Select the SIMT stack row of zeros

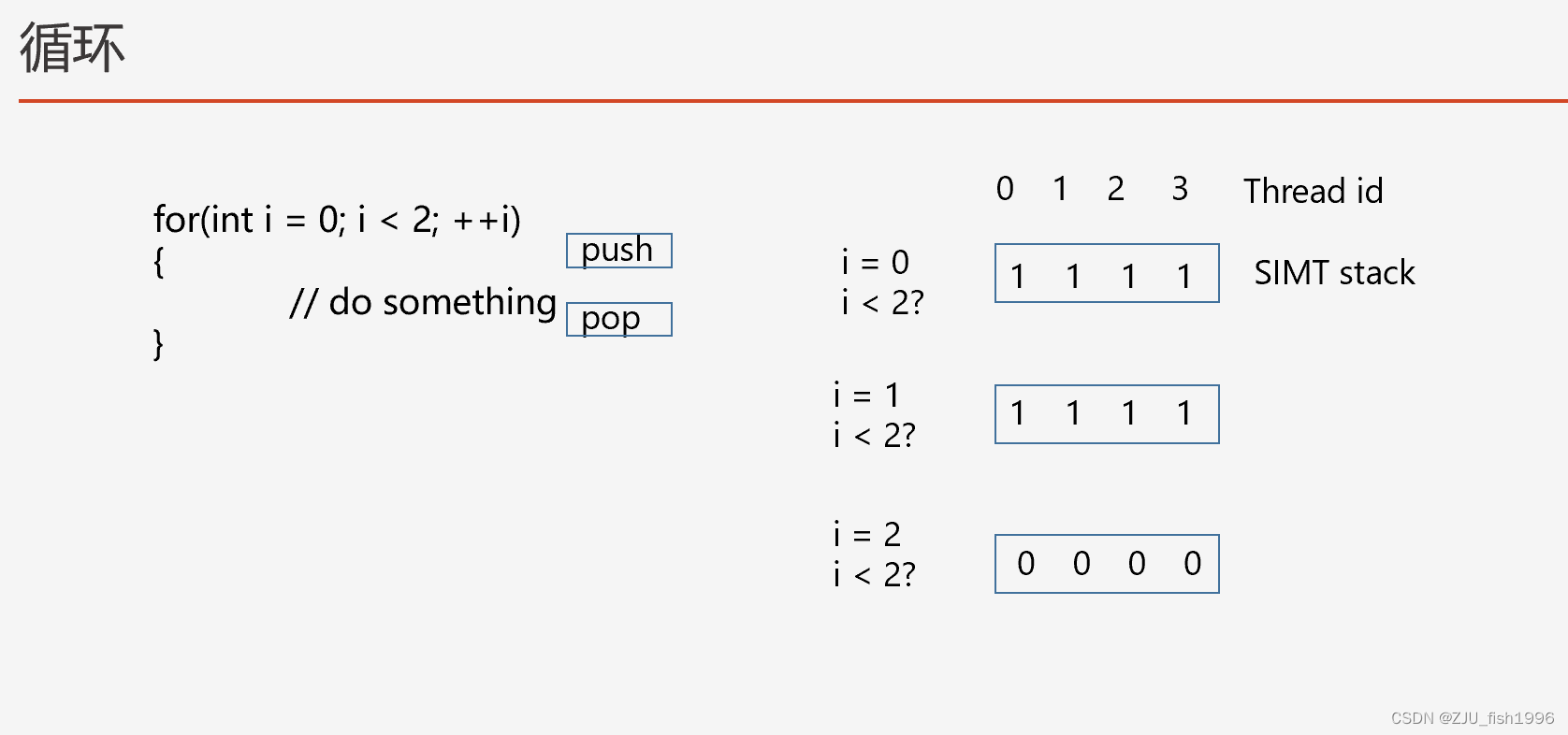click(x=1107, y=564)
